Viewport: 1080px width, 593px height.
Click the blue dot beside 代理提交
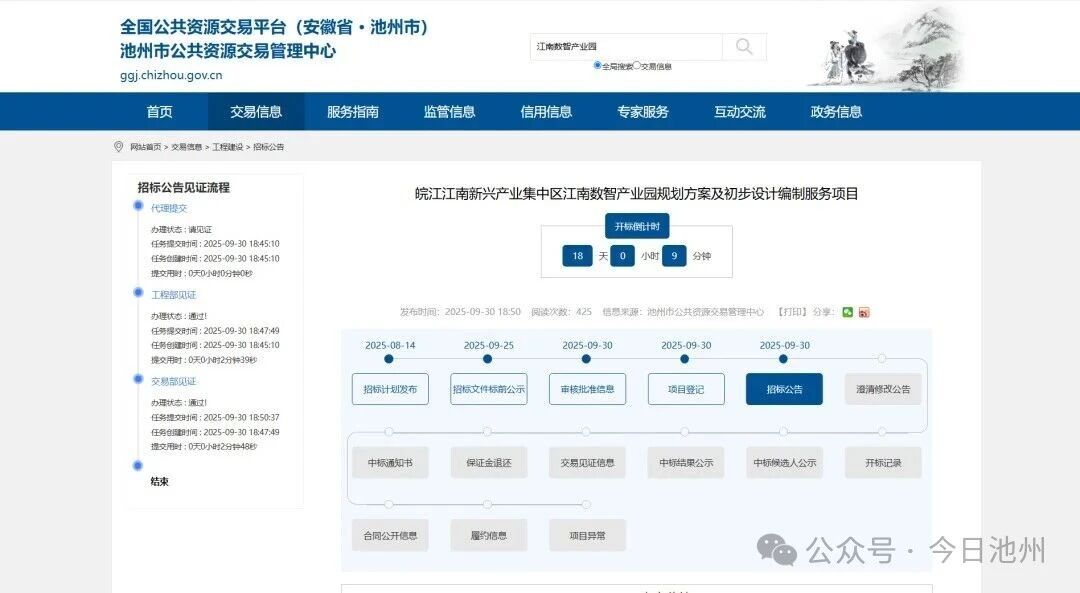point(138,206)
